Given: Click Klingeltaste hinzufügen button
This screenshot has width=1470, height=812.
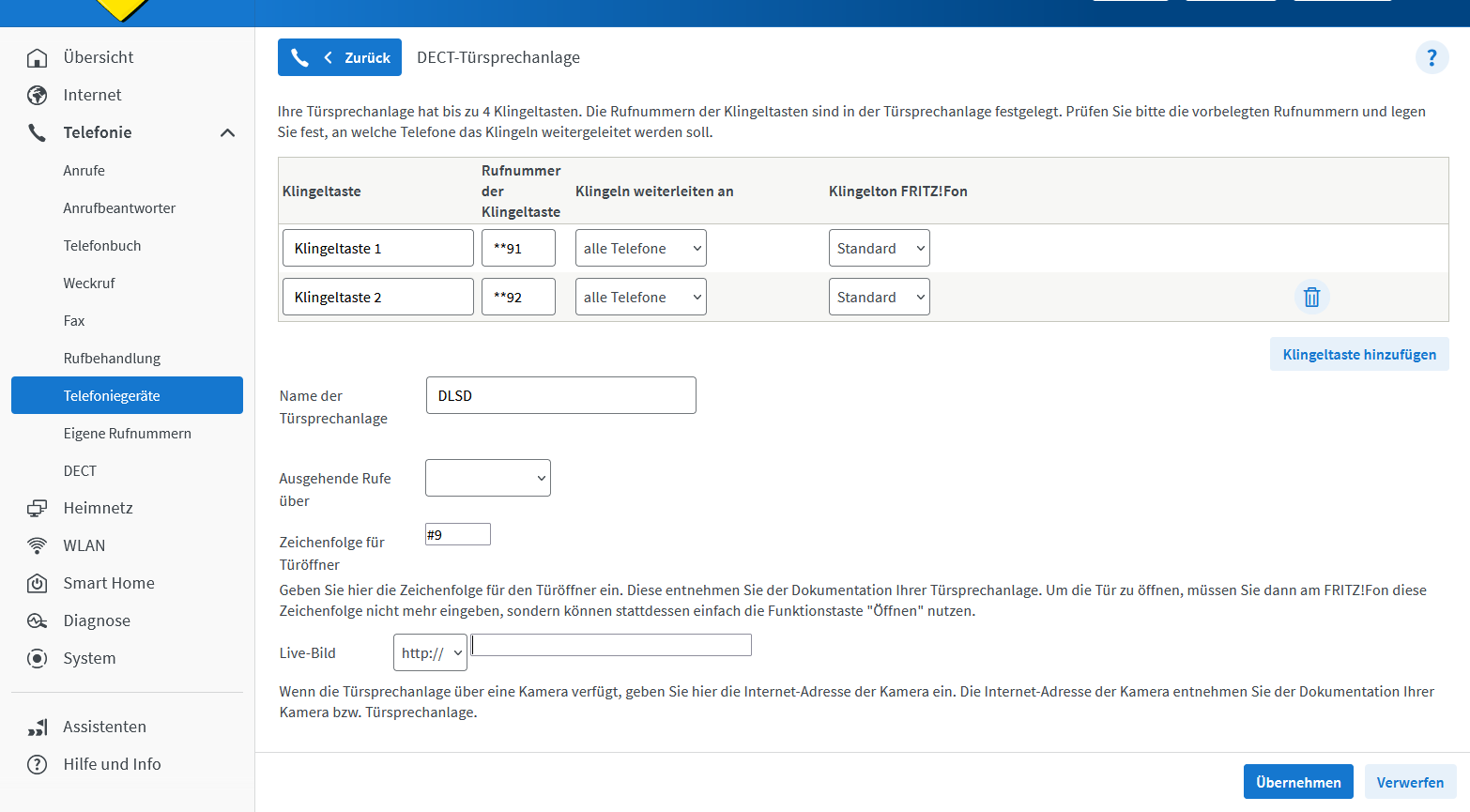Looking at the screenshot, I should (x=1359, y=354).
